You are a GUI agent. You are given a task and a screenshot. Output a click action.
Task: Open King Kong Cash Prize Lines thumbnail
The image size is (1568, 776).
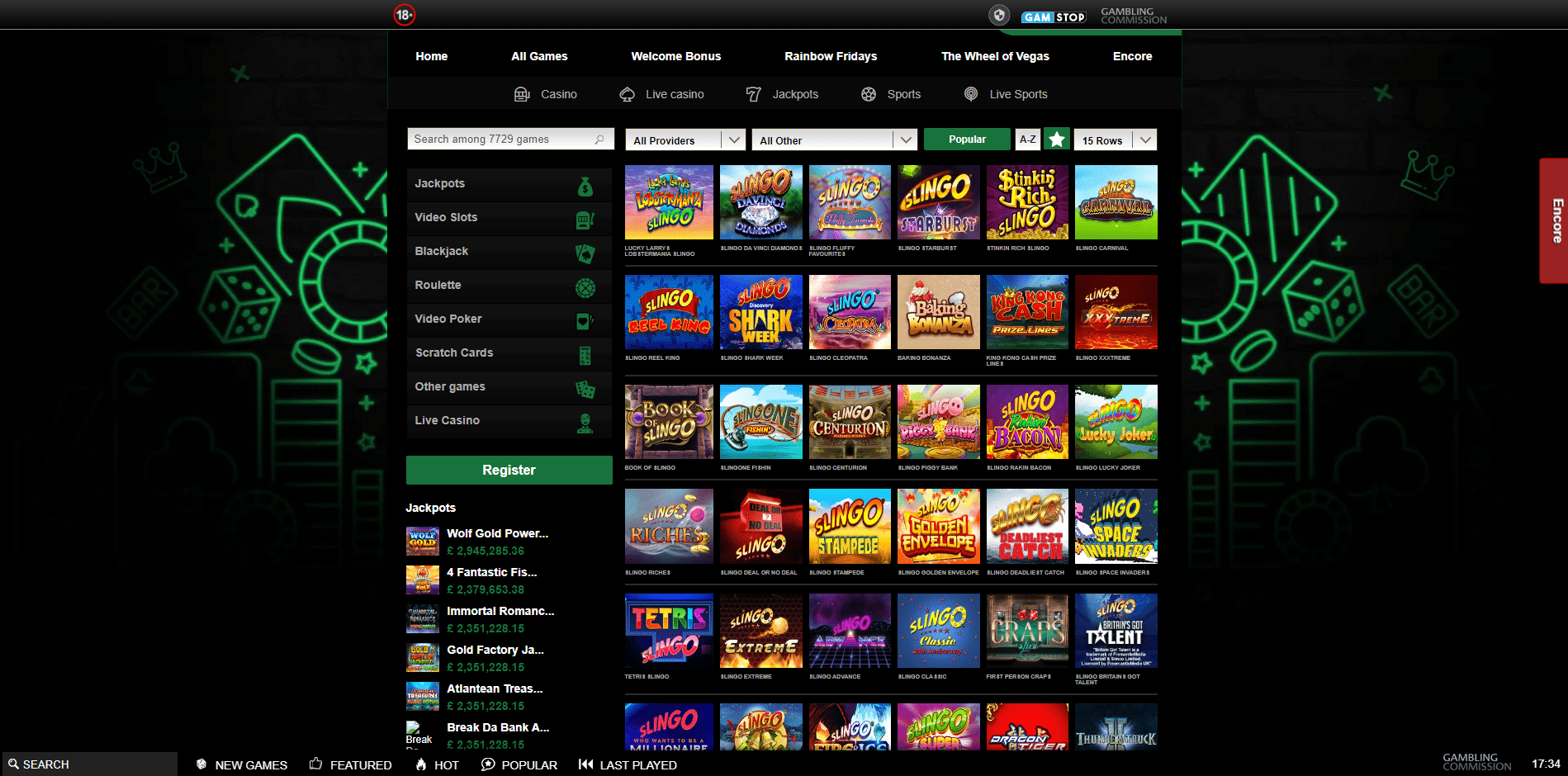(x=1027, y=312)
